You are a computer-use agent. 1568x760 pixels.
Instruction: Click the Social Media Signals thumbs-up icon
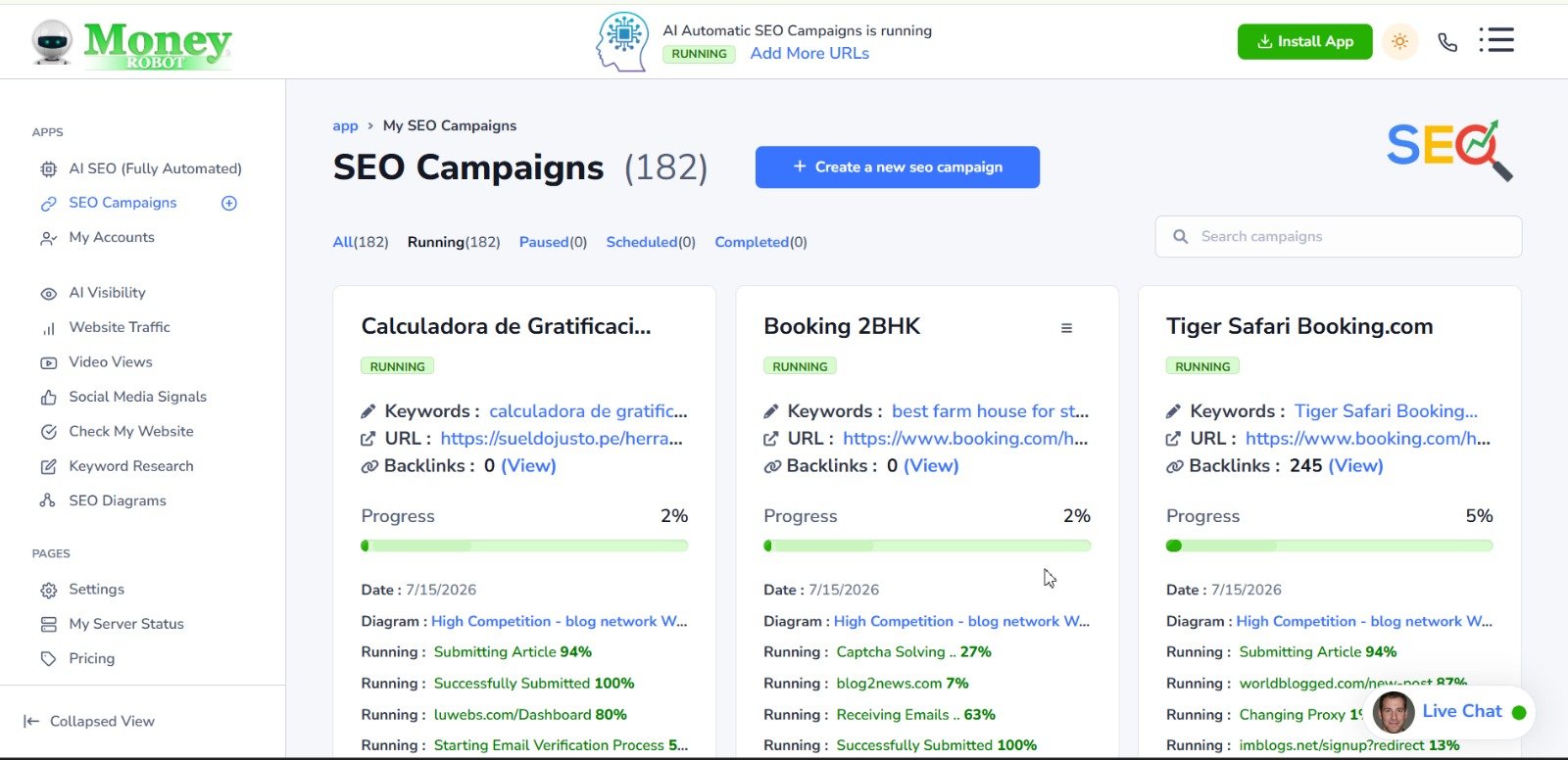point(48,398)
